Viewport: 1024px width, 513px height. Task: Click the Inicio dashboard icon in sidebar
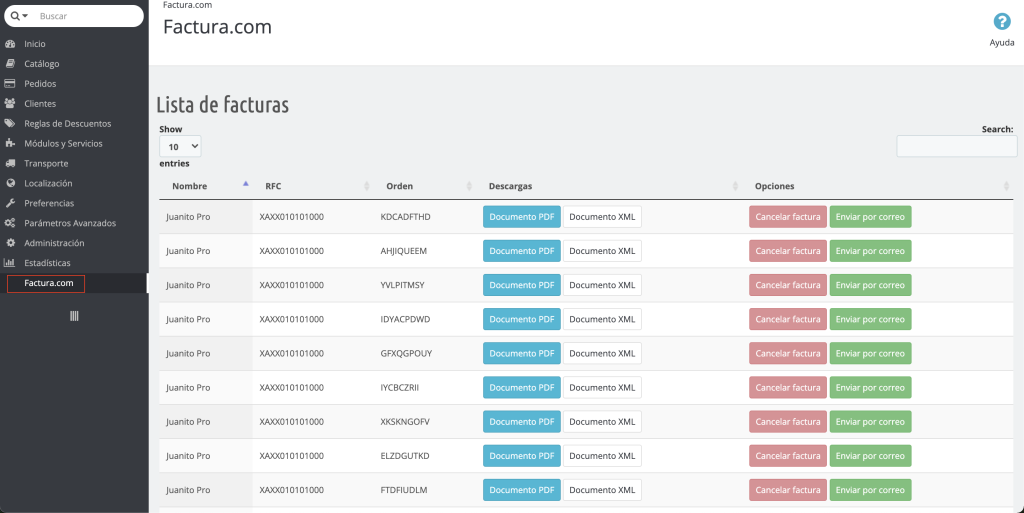[10, 44]
